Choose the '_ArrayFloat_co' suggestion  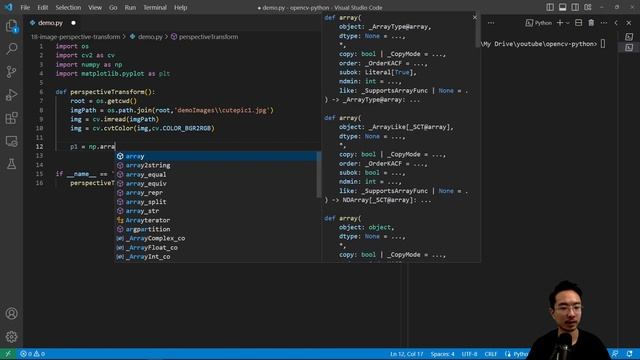pos(217,247)
